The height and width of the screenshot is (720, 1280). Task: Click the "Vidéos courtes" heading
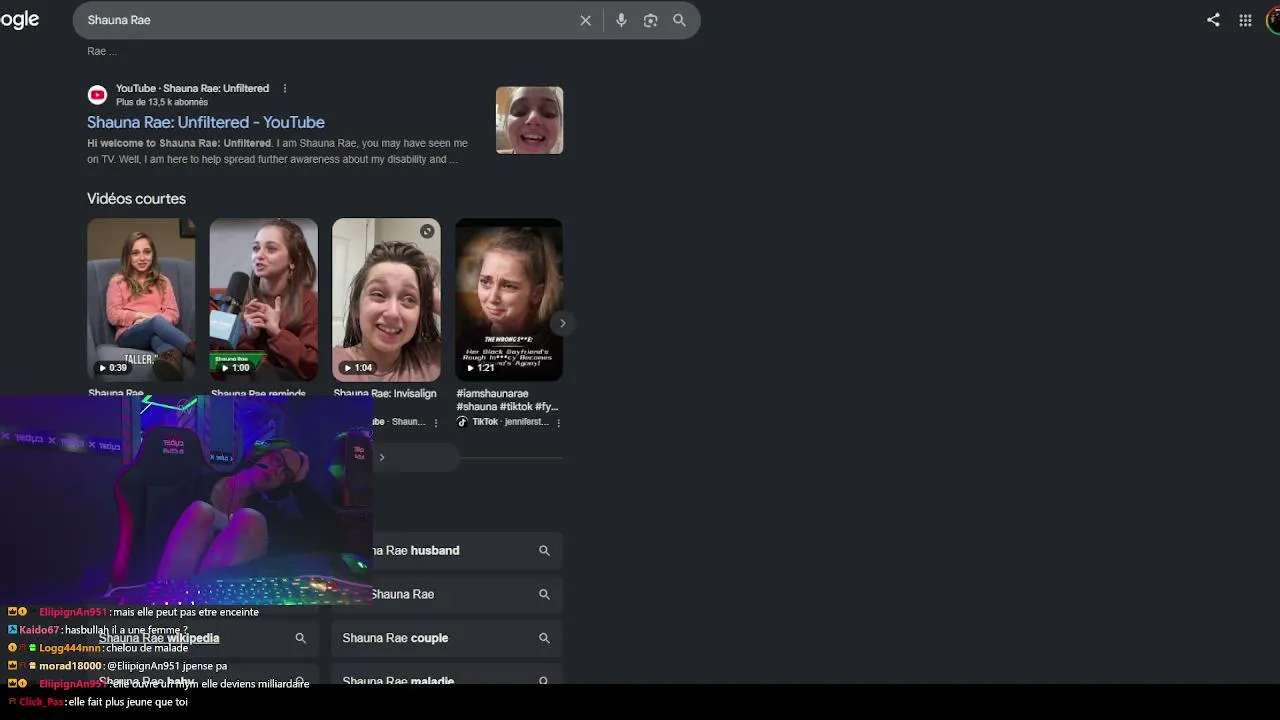pos(136,199)
